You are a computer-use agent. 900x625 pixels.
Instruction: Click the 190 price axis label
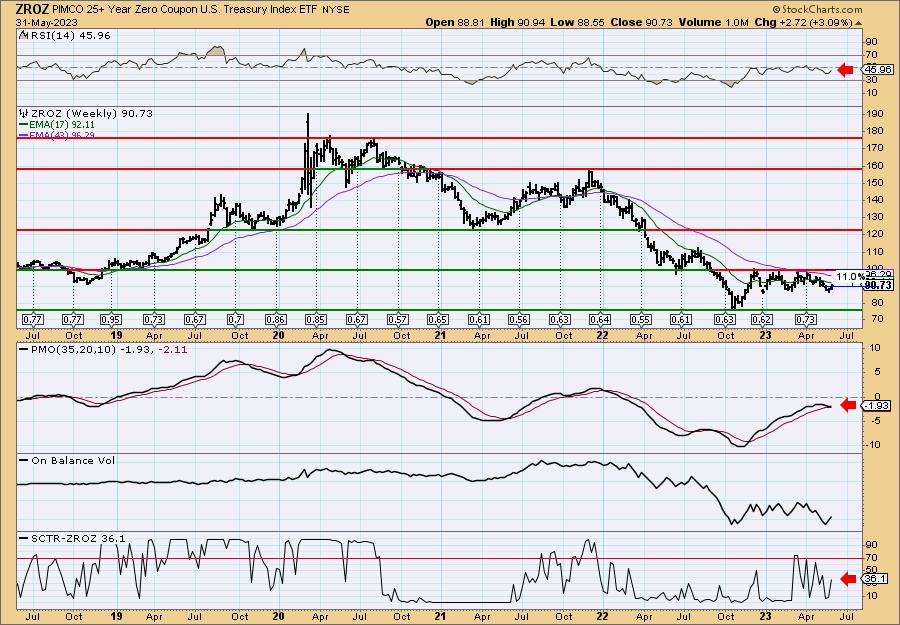click(x=873, y=114)
